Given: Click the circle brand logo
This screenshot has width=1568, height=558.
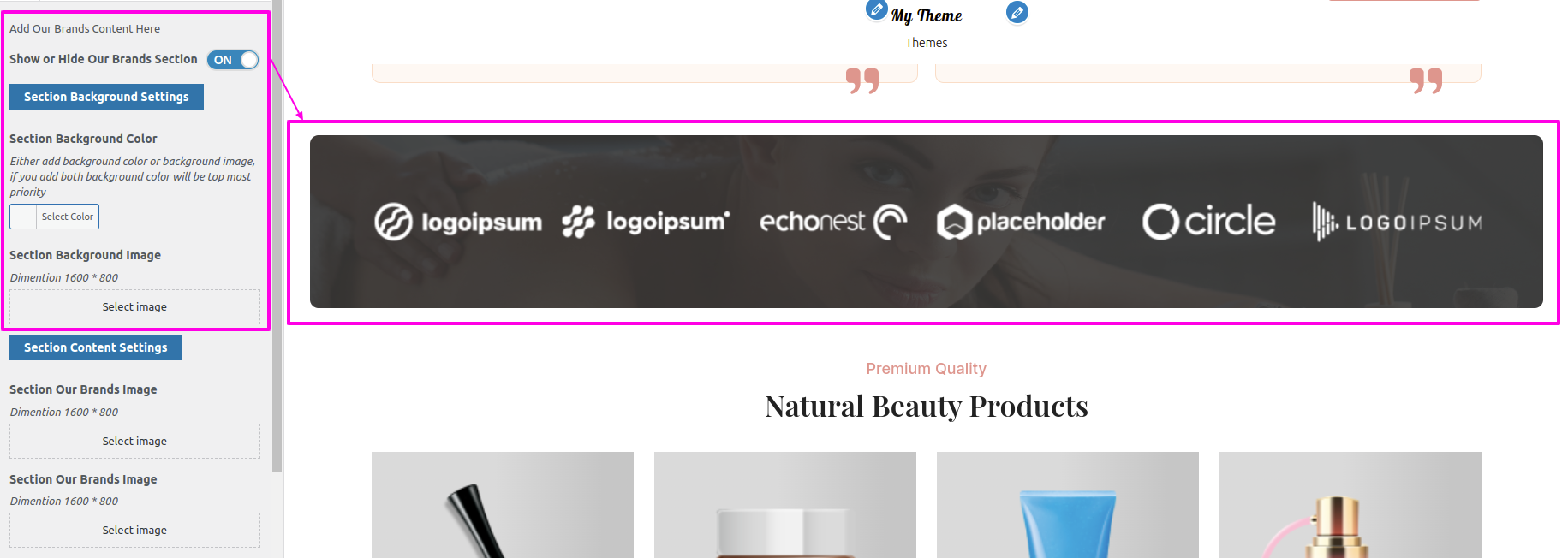Looking at the screenshot, I should pos(1209,222).
